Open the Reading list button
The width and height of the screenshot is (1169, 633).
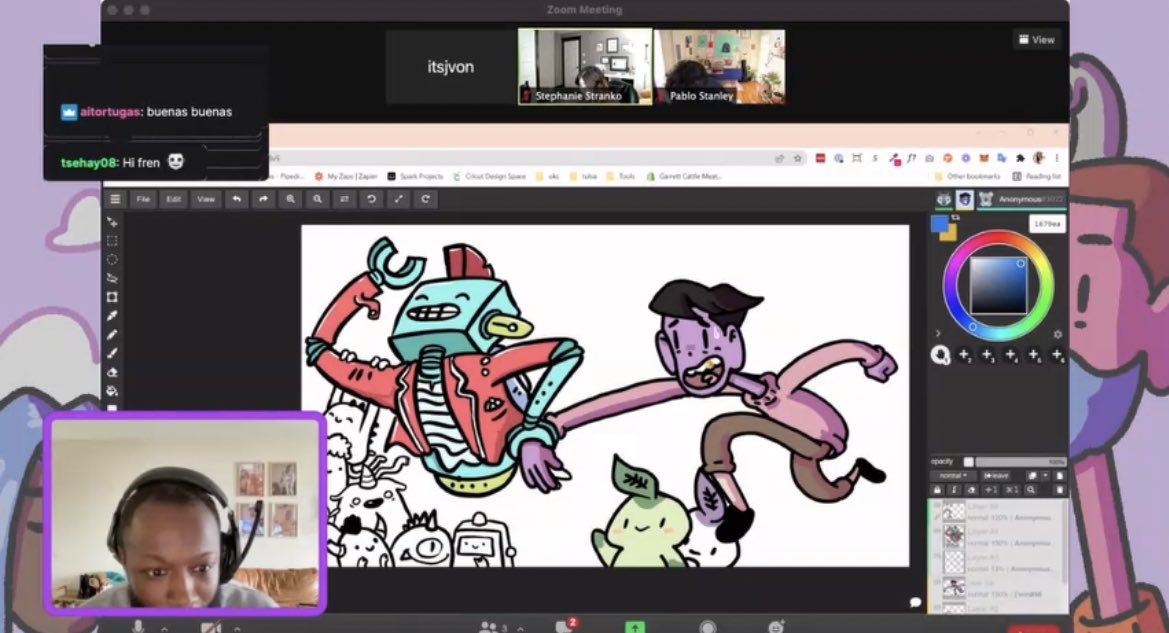click(x=1036, y=177)
